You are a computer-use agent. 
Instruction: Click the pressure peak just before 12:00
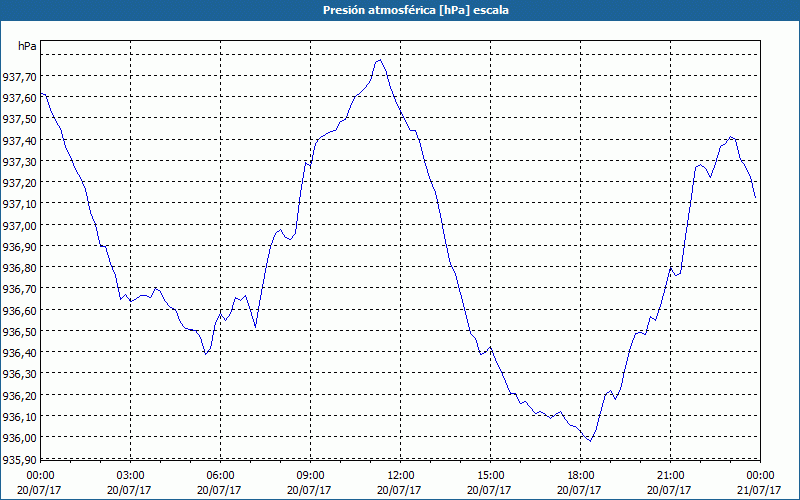[380, 60]
